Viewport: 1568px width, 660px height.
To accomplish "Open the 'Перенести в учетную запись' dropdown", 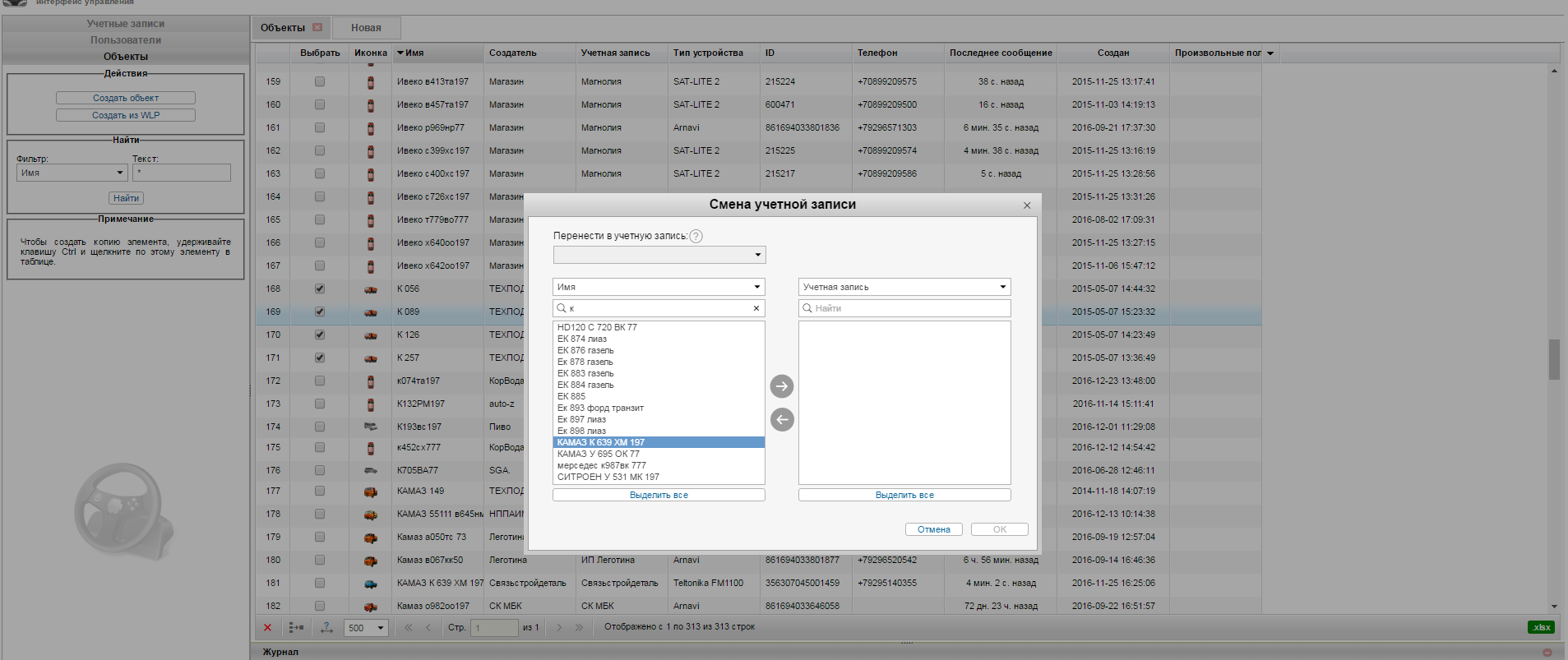I will [659, 255].
